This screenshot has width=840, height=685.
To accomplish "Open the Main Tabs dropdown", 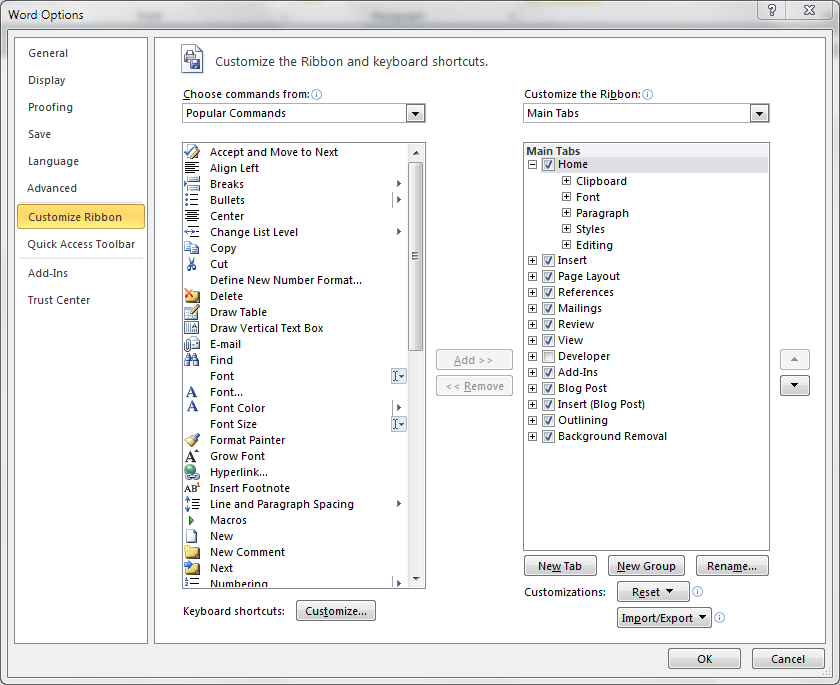I will click(759, 113).
